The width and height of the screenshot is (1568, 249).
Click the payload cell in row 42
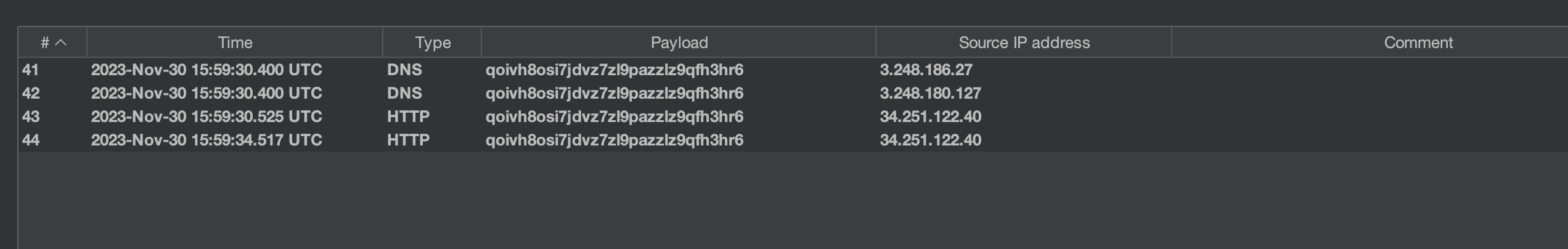coord(614,93)
